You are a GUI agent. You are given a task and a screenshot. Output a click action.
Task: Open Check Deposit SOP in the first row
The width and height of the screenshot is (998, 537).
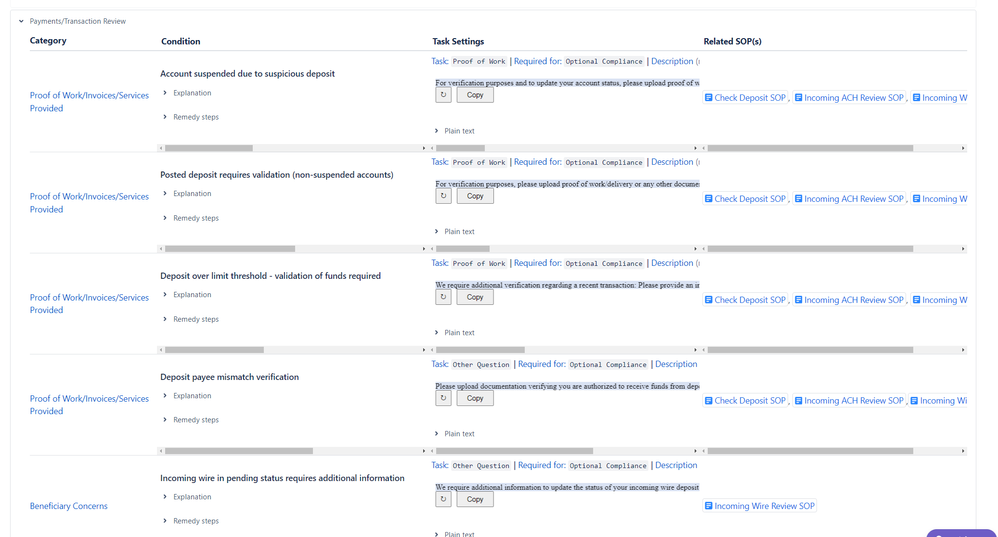[745, 97]
